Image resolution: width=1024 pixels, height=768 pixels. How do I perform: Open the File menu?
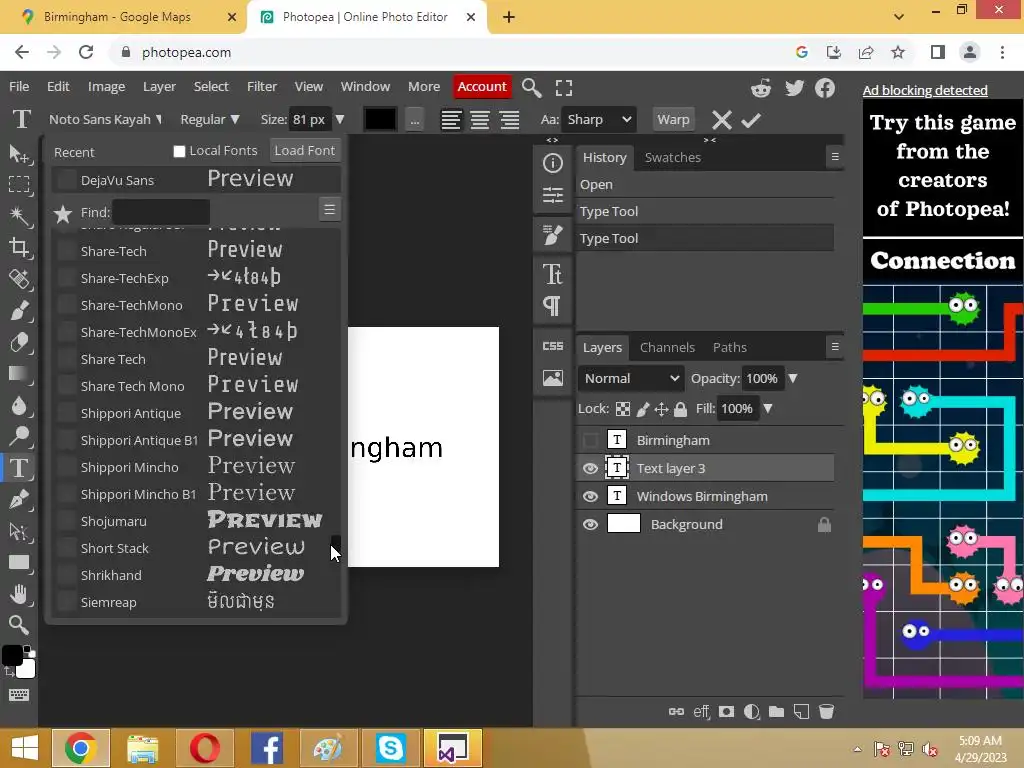click(19, 87)
